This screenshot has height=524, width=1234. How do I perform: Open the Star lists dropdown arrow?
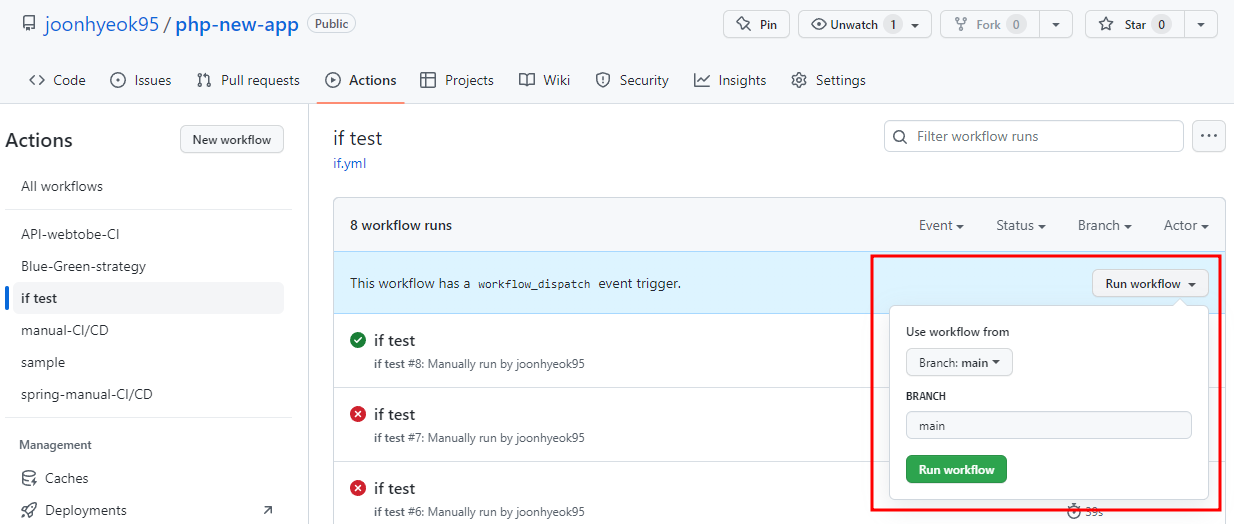coord(1201,24)
